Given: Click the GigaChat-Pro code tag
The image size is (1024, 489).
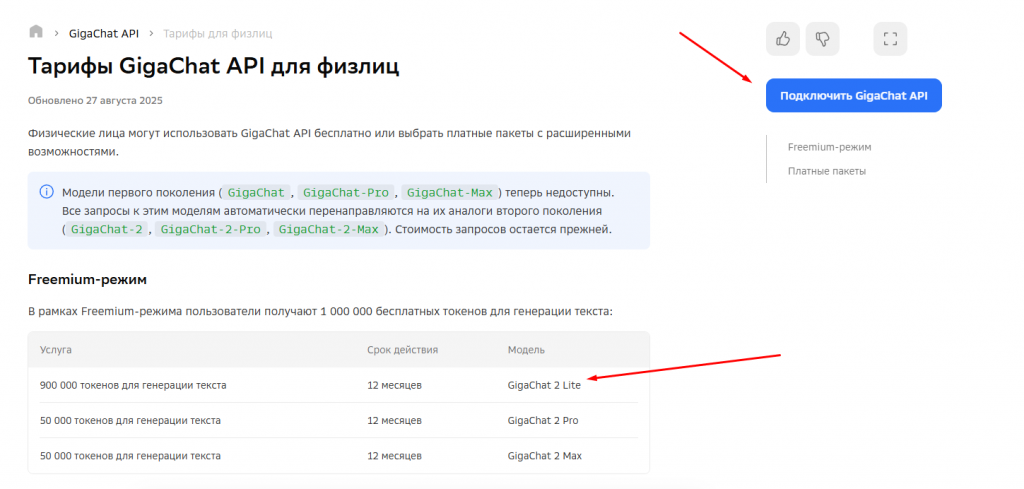Looking at the screenshot, I should click(x=346, y=193).
